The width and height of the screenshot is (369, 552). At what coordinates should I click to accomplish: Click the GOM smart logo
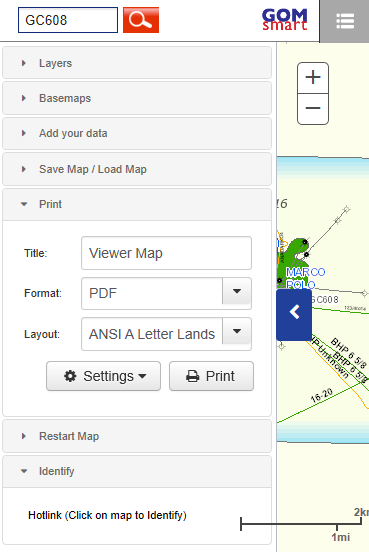(x=284, y=19)
